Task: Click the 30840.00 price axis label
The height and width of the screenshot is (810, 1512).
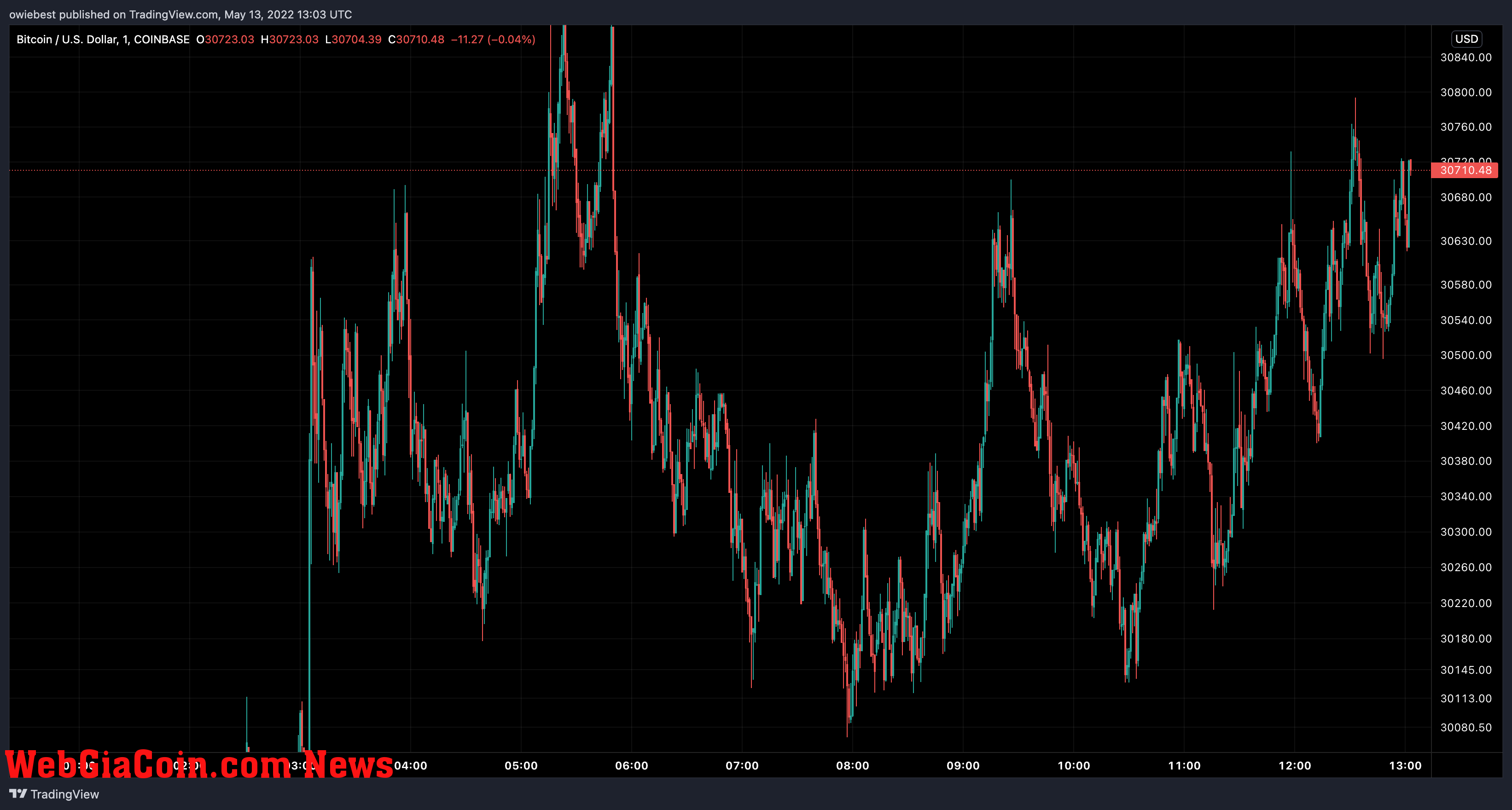Action: [x=1465, y=58]
